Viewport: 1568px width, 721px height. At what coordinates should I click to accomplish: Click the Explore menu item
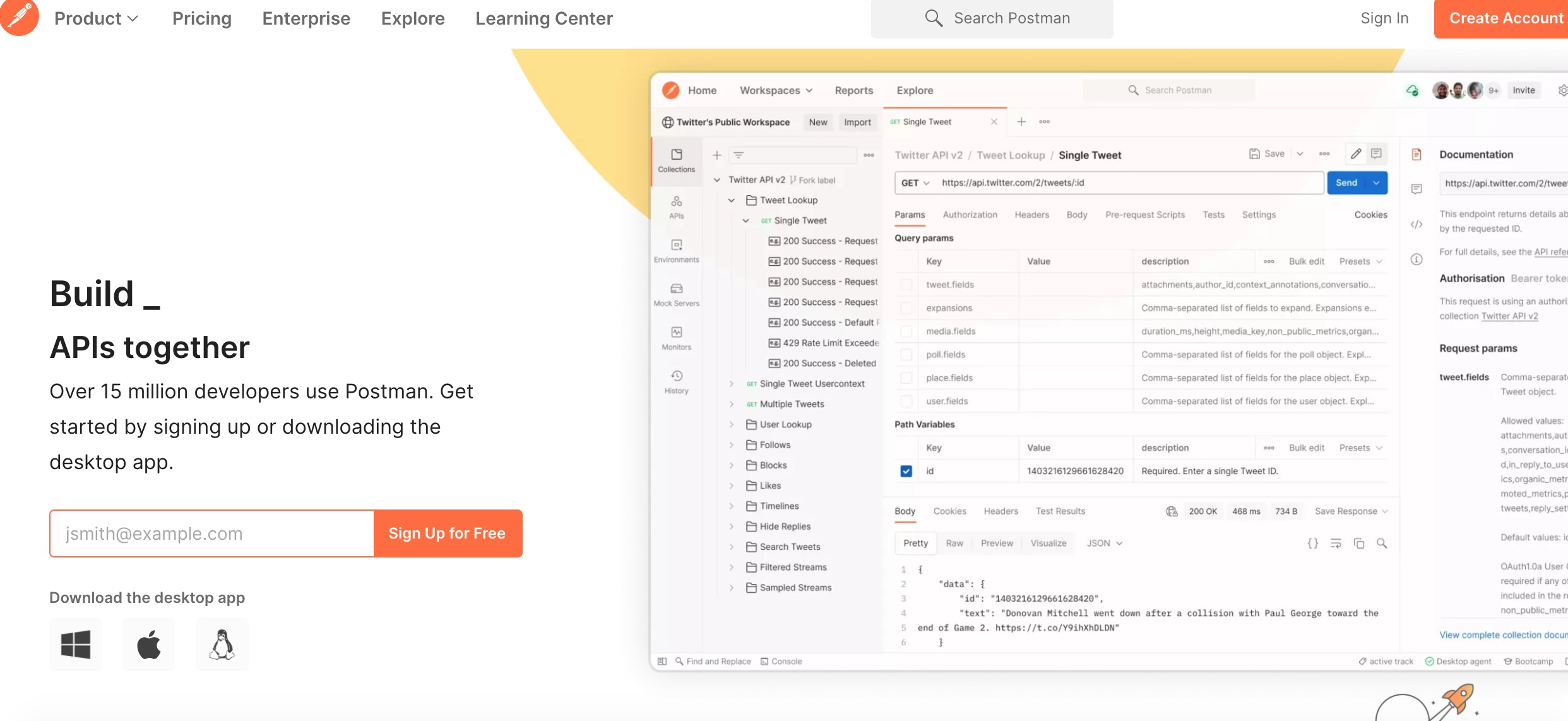[413, 18]
